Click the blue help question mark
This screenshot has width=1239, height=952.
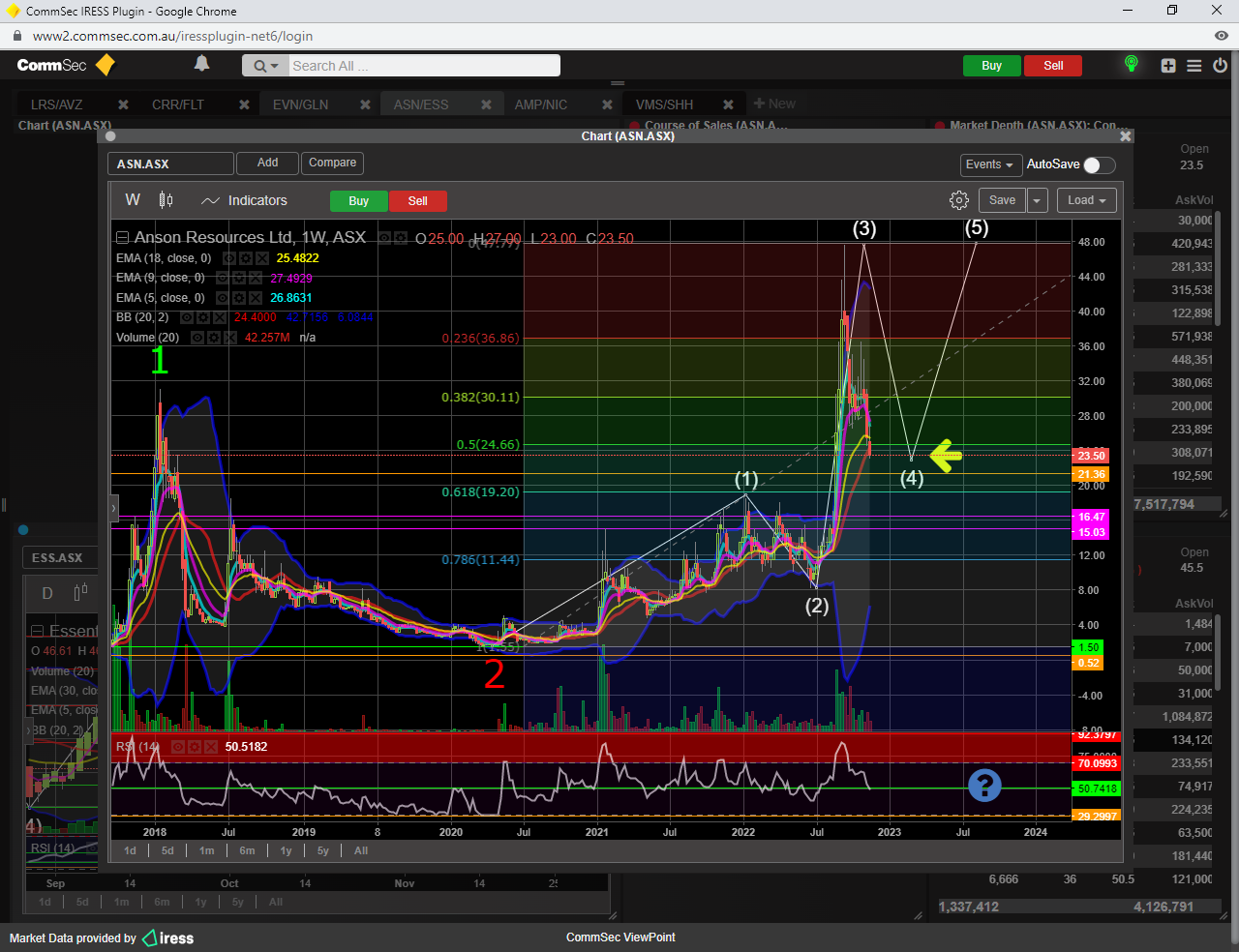click(x=984, y=785)
